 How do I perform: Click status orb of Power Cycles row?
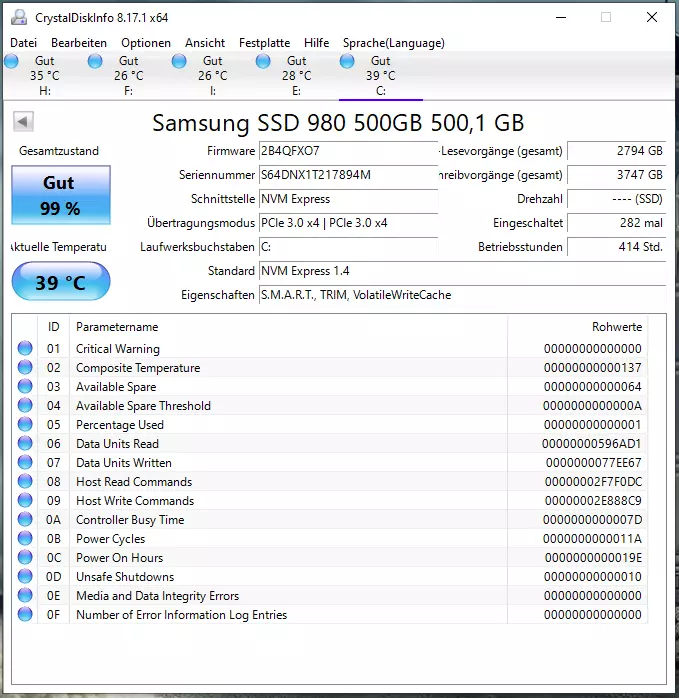25,538
